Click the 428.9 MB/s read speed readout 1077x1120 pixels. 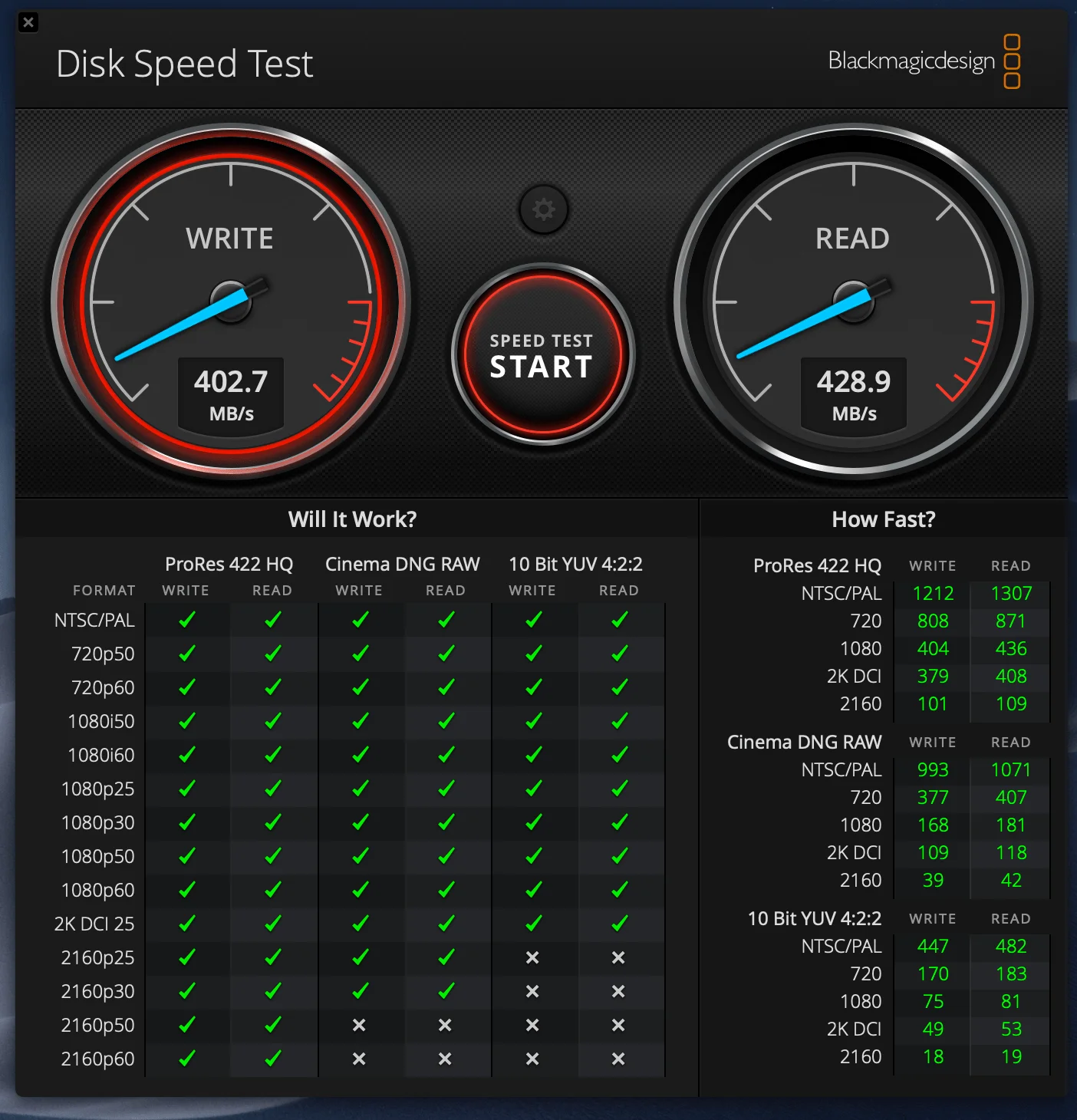tap(854, 394)
